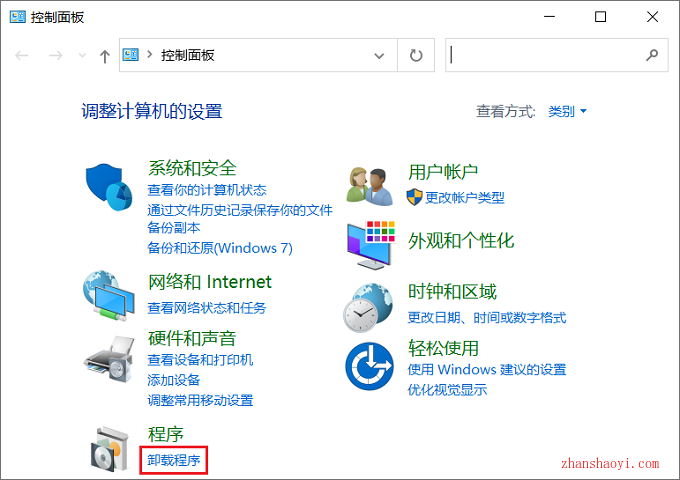Viewport: 680px width, 480px height.
Task: Click the Network and Internet globe icon
Action: click(109, 296)
